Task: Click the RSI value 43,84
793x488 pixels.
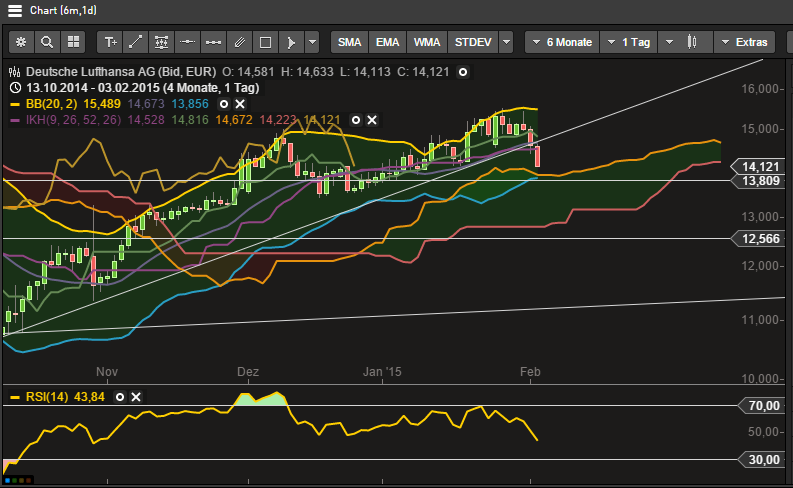Action: click(89, 397)
